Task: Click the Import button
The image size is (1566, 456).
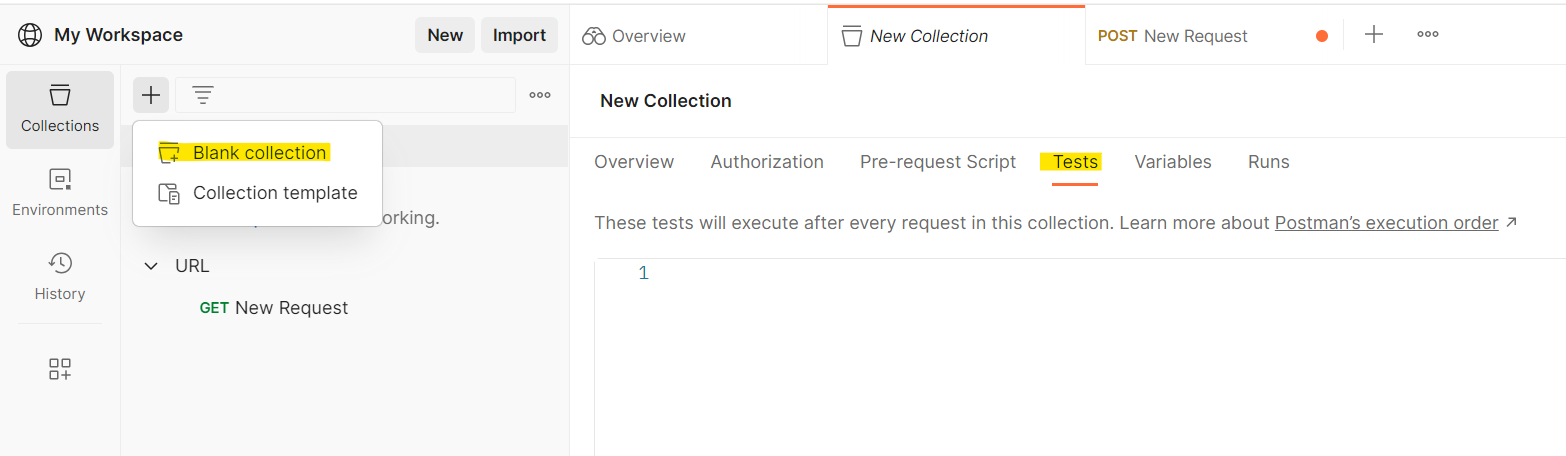Action: tap(519, 35)
